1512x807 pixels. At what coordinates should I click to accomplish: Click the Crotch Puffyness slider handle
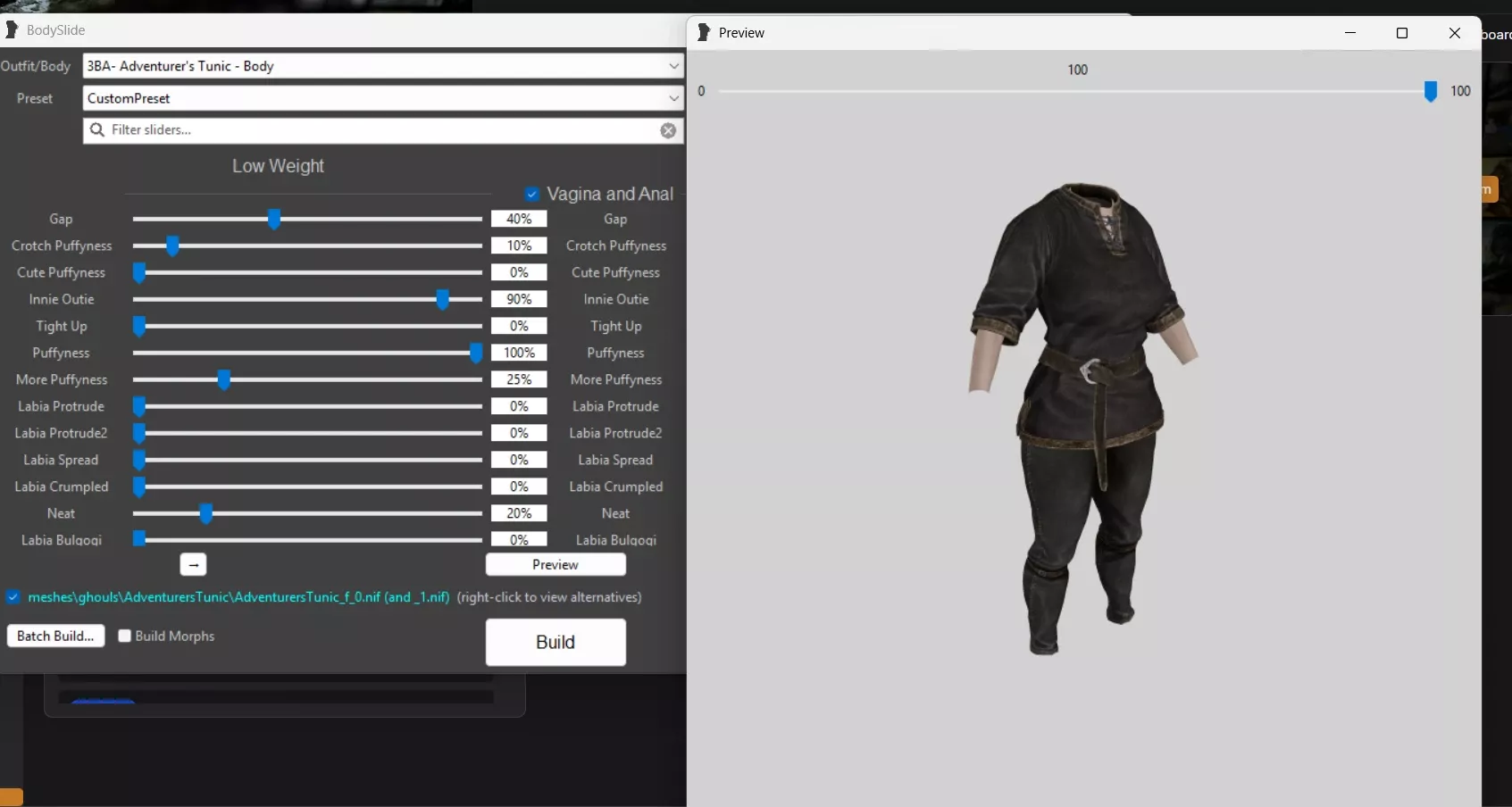pos(172,245)
